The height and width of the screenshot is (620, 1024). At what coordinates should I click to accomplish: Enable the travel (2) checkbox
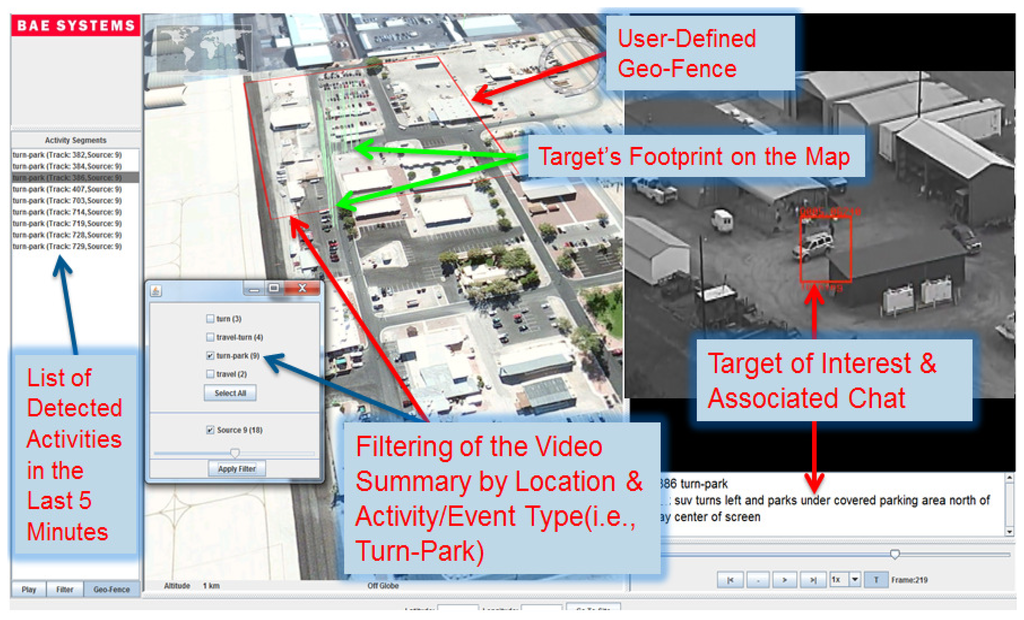(210, 374)
